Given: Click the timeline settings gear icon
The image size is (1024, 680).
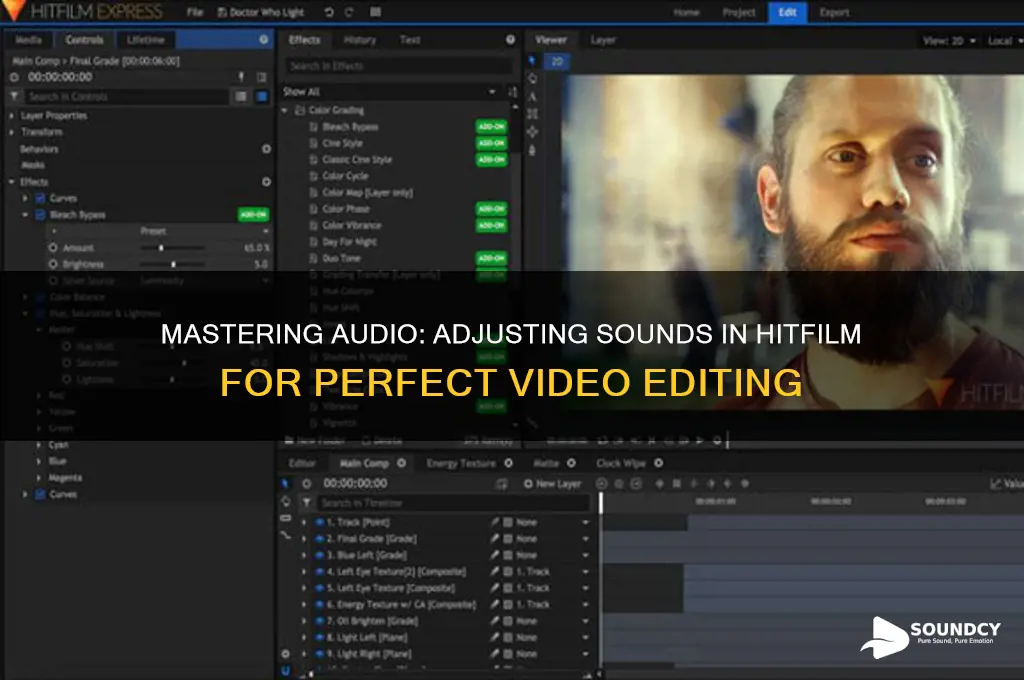Looking at the screenshot, I should pos(285,653).
